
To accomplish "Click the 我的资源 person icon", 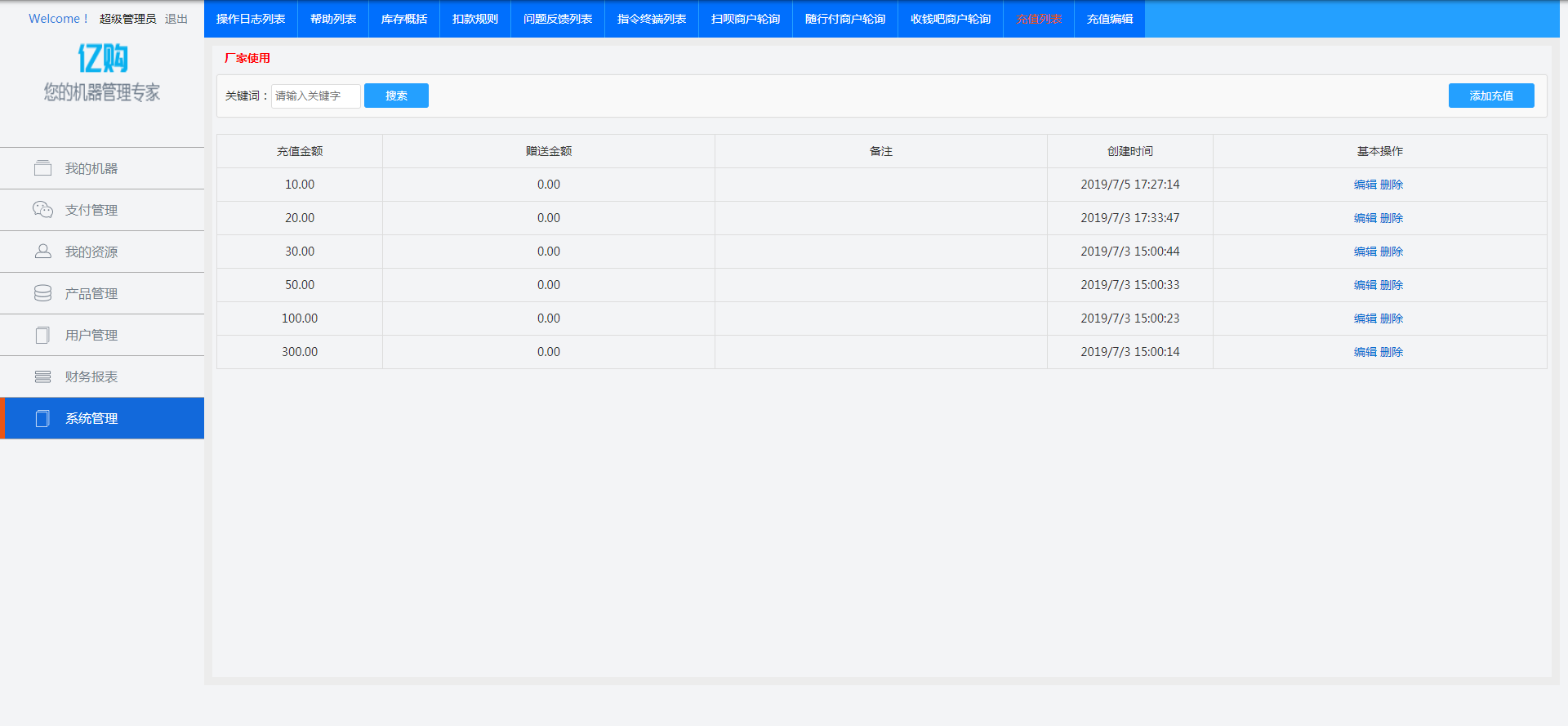I will [x=42, y=252].
